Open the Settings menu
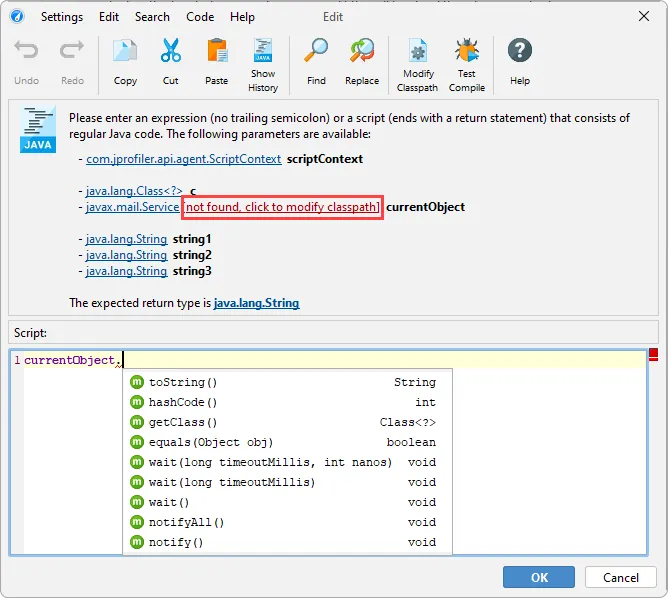This screenshot has width=668, height=598. [x=62, y=17]
